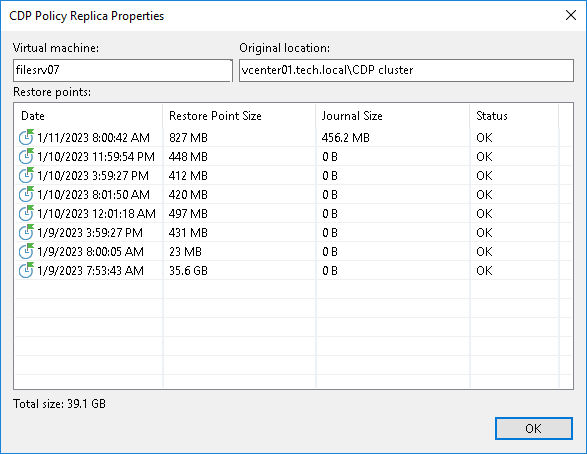The width and height of the screenshot is (587, 454).
Task: Select the 23 MB restore point size cell
Action: 185,252
